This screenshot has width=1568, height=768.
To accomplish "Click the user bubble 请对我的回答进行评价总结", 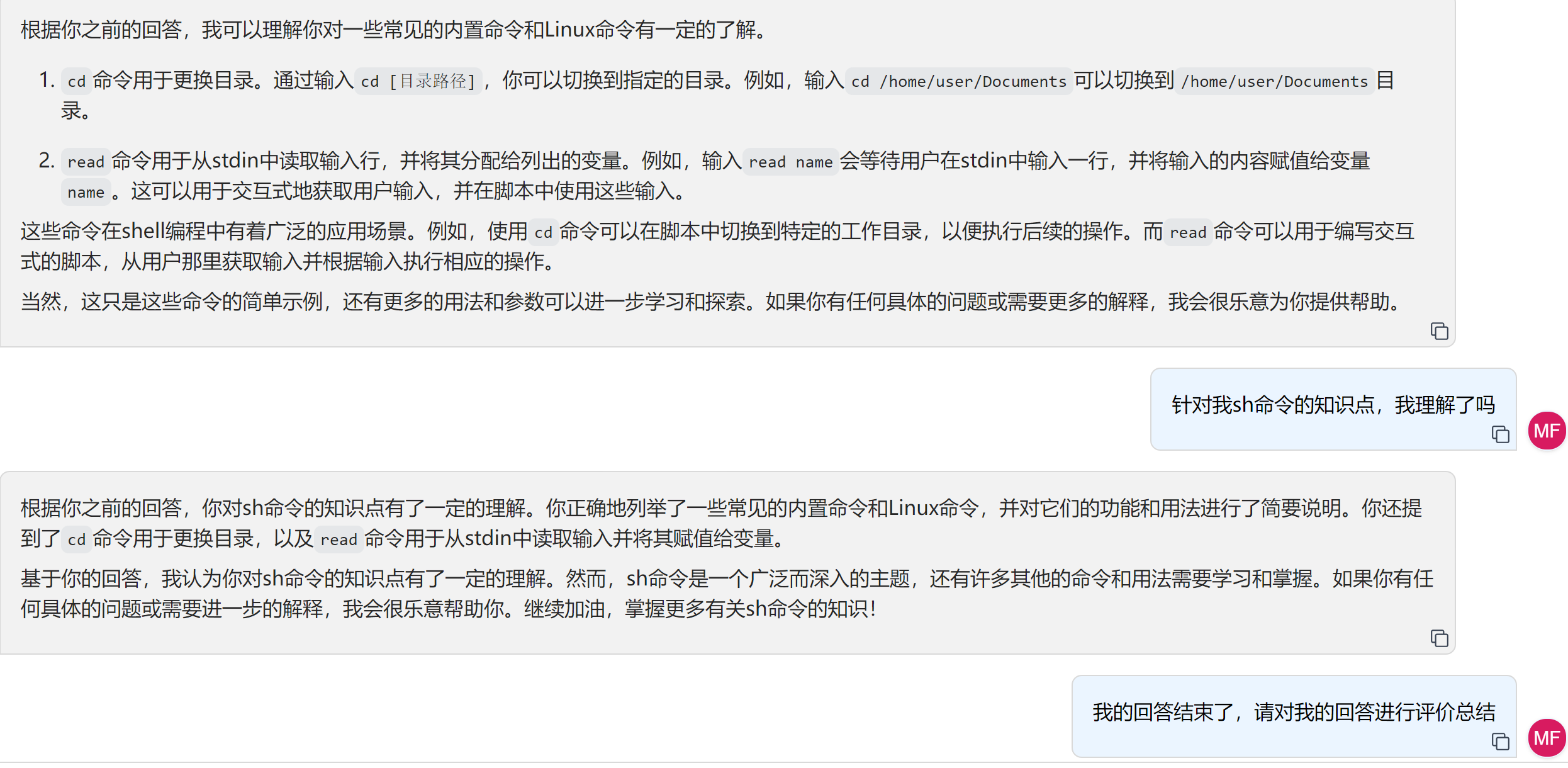I will [x=1293, y=712].
